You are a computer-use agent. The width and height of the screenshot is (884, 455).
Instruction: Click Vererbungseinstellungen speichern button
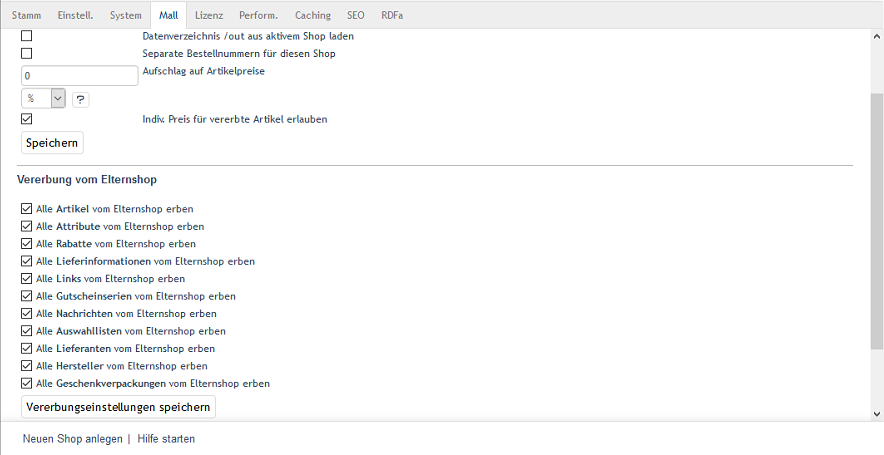tap(118, 407)
